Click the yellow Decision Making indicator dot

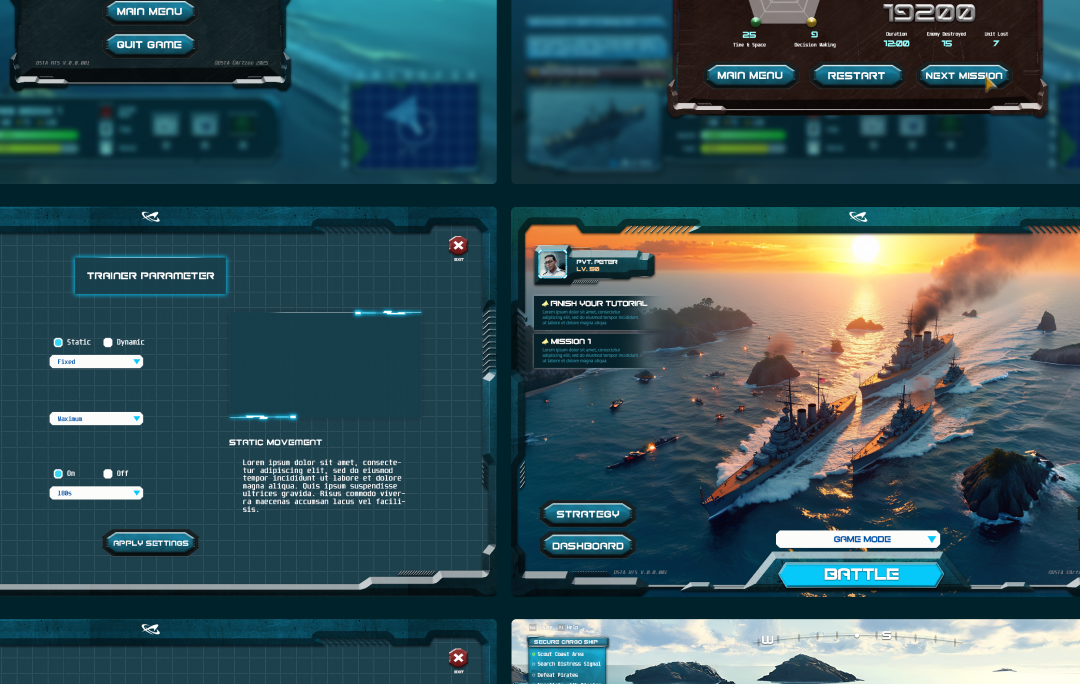tap(812, 21)
